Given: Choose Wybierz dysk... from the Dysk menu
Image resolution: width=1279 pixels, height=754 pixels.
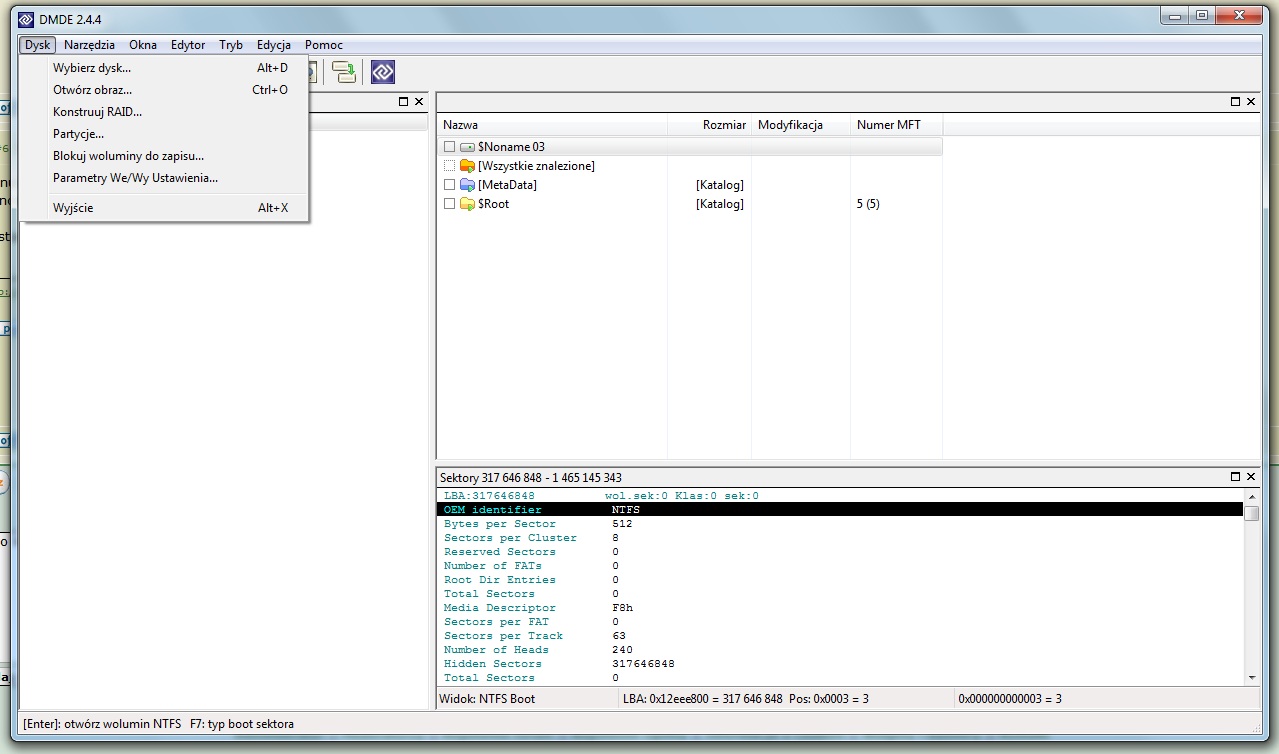Looking at the screenshot, I should pyautogui.click(x=164, y=68).
